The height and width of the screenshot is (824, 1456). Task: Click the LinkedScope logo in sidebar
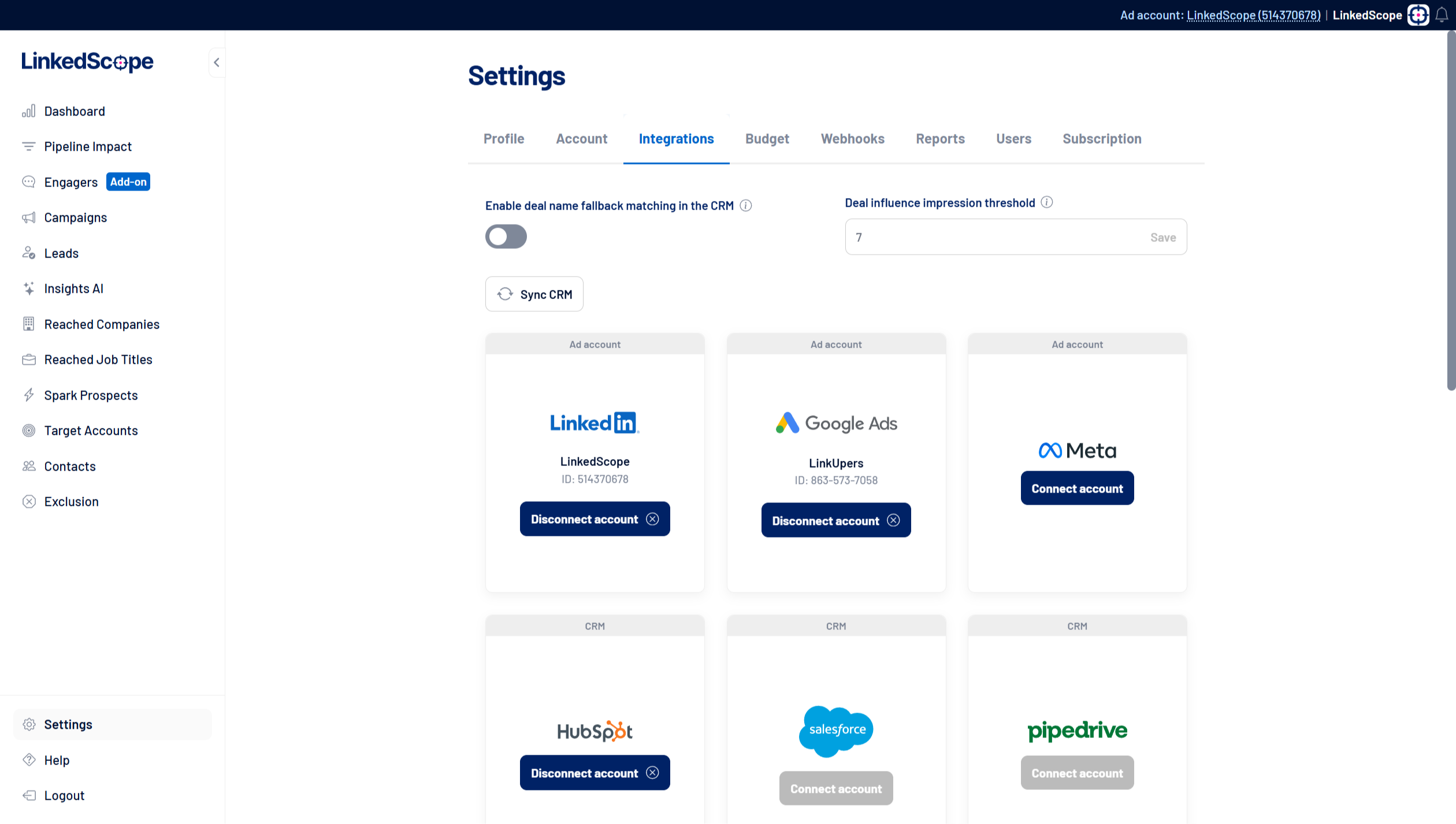[x=87, y=62]
